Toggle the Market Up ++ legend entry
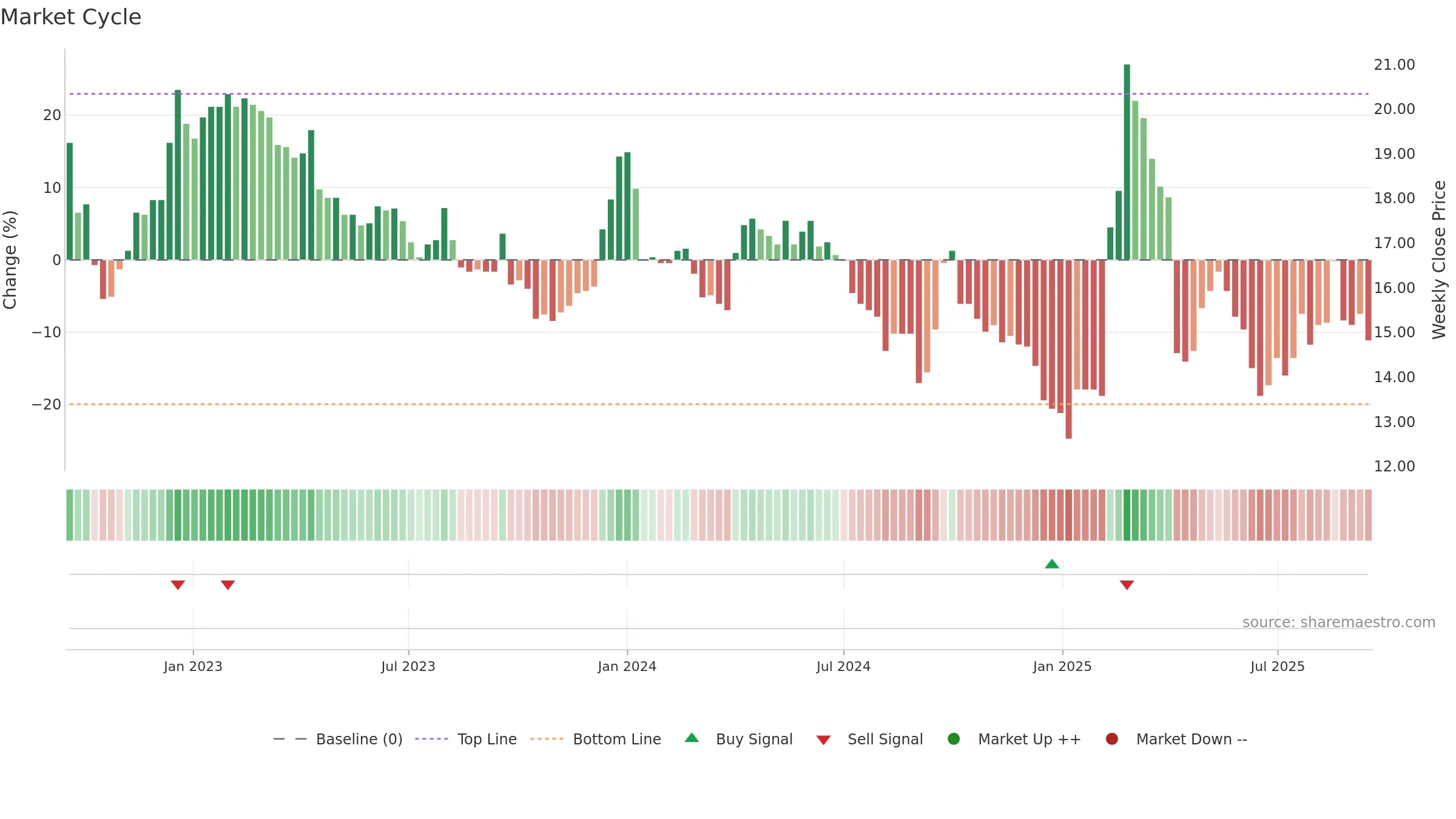The width and height of the screenshot is (1456, 819). 1014,739
